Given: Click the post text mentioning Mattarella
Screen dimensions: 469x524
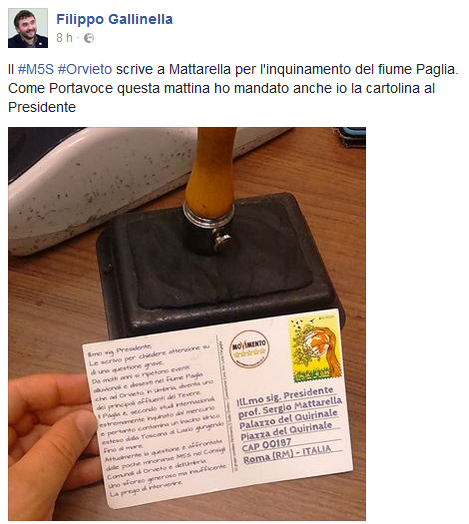Looking at the screenshot, I should pos(233,88).
